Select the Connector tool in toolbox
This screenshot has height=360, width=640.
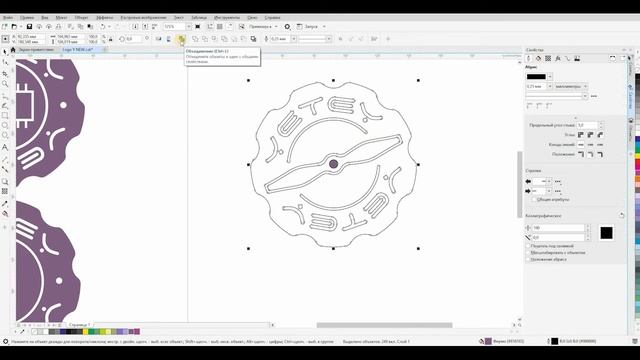pos(5,169)
